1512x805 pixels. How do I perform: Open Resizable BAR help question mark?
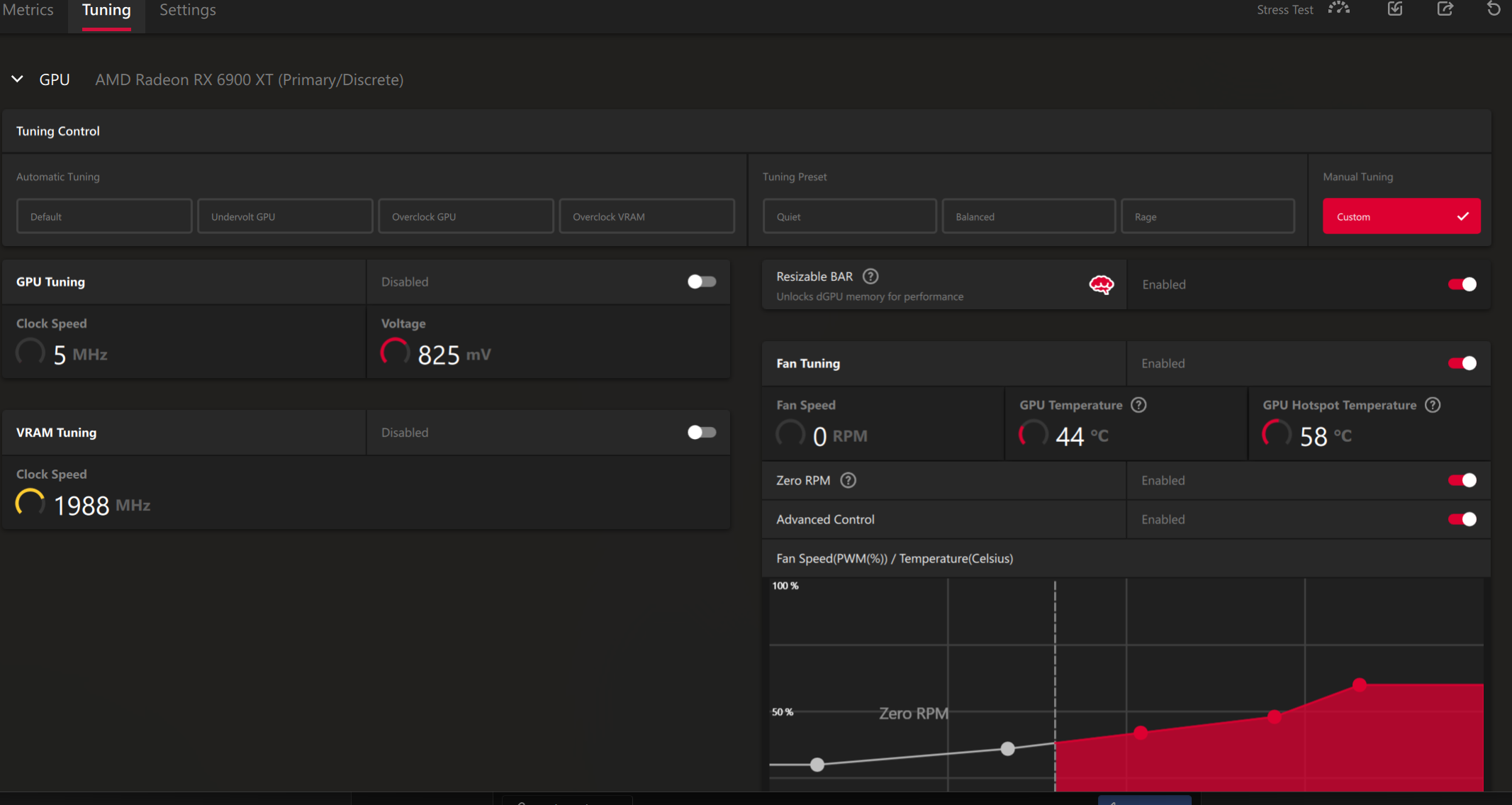[x=870, y=277]
